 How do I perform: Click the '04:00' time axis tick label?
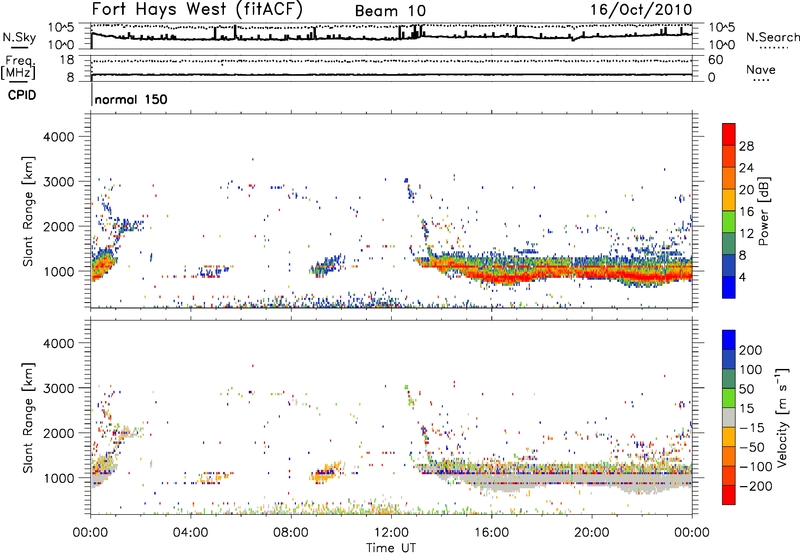click(x=190, y=533)
